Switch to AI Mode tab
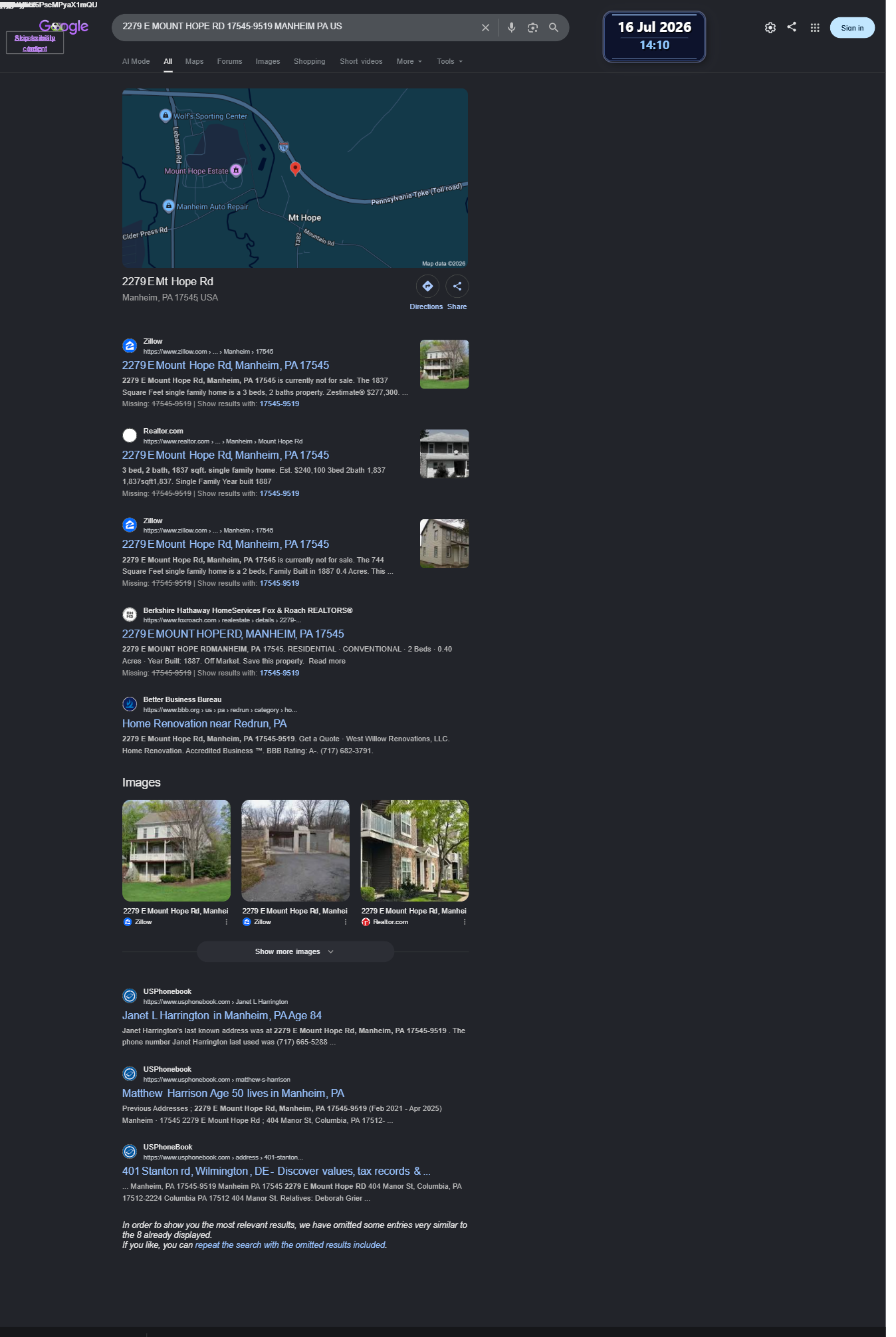The width and height of the screenshot is (896, 1337). 136,62
